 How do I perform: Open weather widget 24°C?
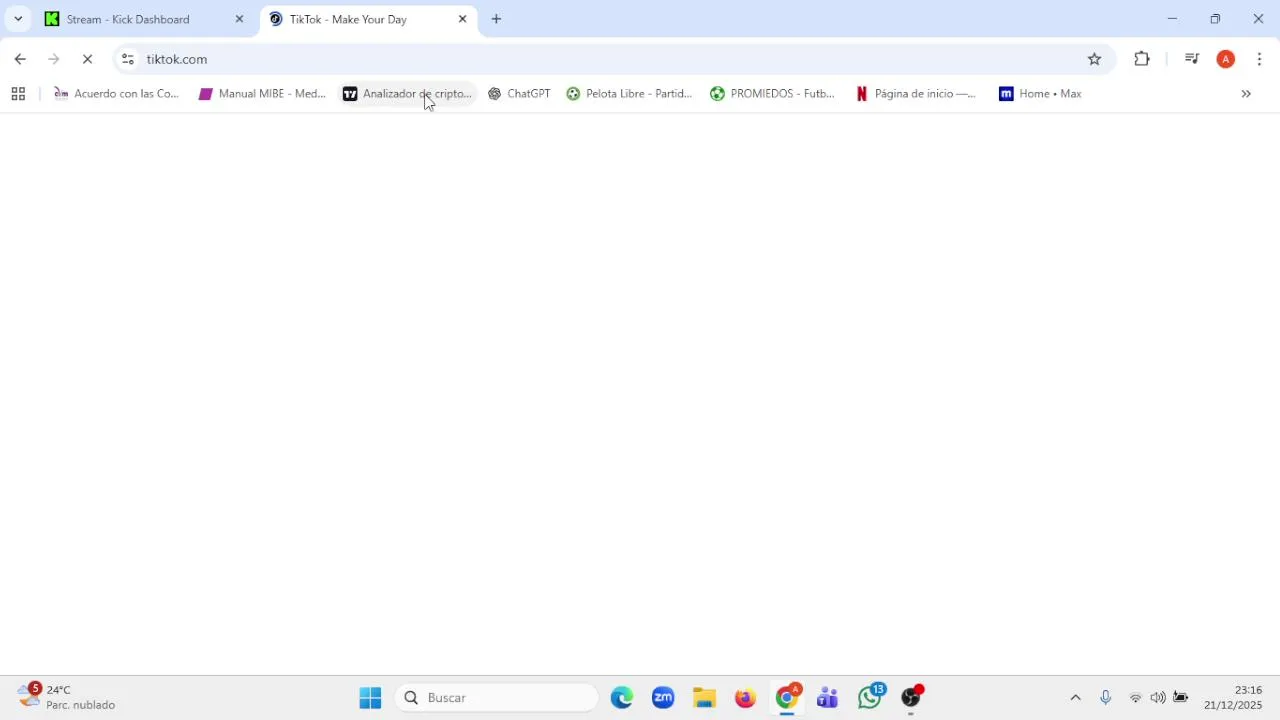pyautogui.click(x=66, y=697)
